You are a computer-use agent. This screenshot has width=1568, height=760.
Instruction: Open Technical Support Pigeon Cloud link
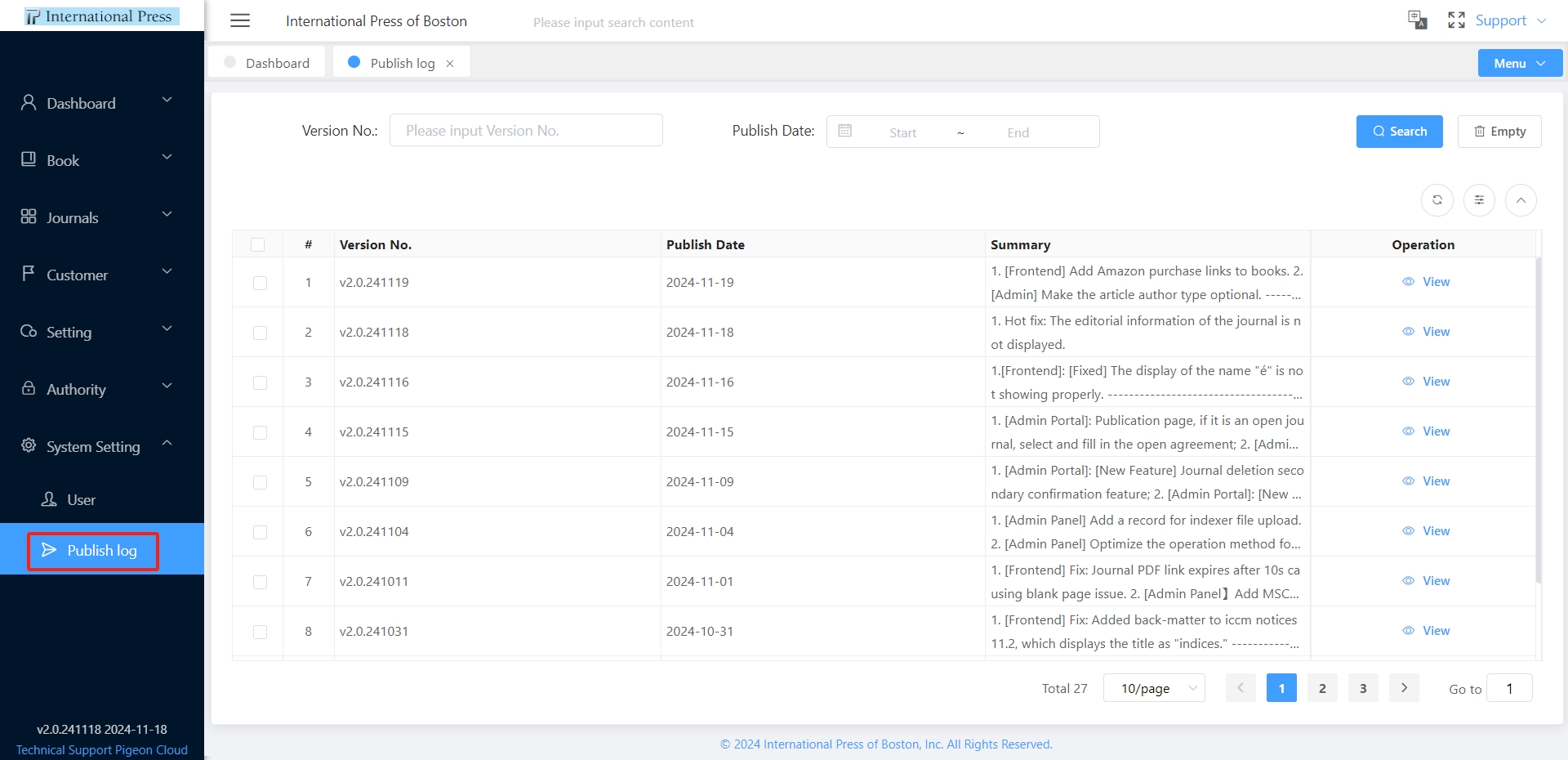(102, 750)
